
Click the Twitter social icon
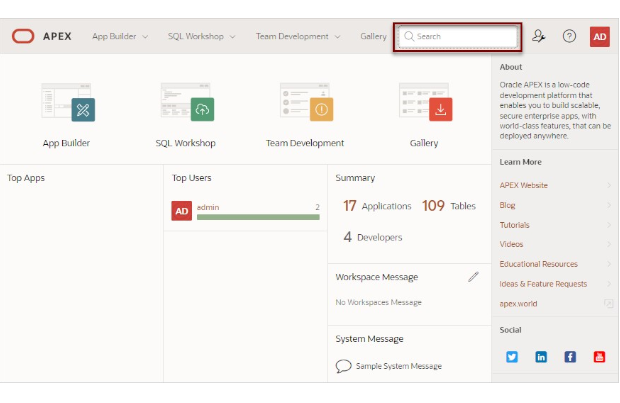(x=512, y=357)
